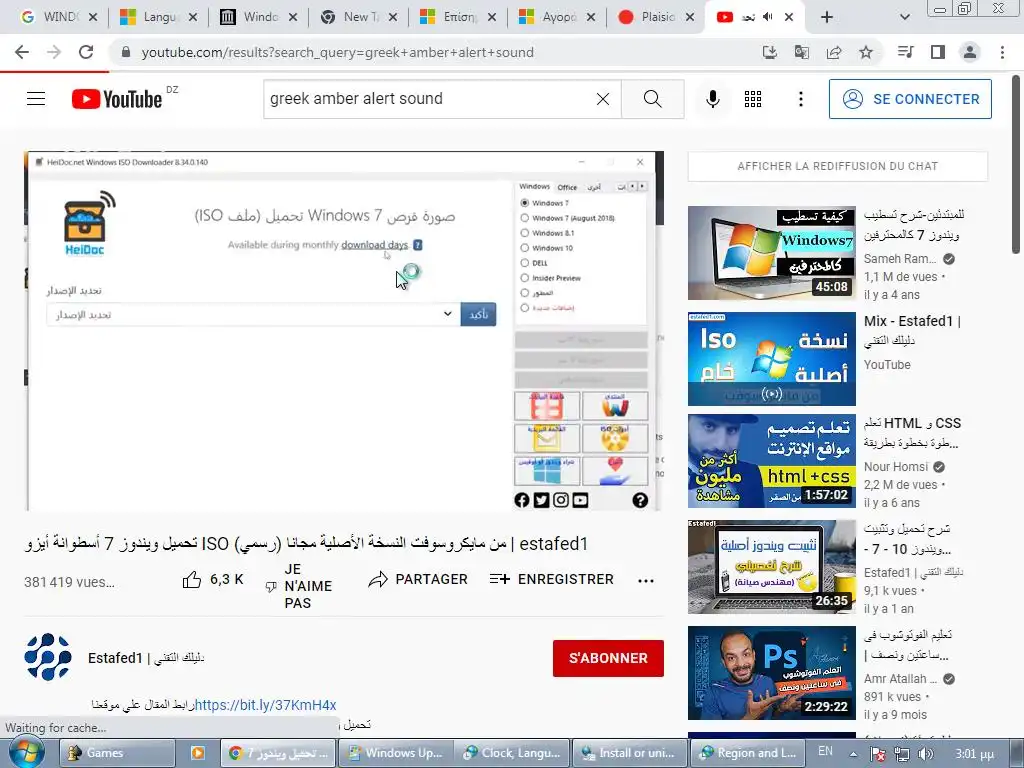Open the YouTube apps grid icon
1024x768 pixels.
pos(753,99)
